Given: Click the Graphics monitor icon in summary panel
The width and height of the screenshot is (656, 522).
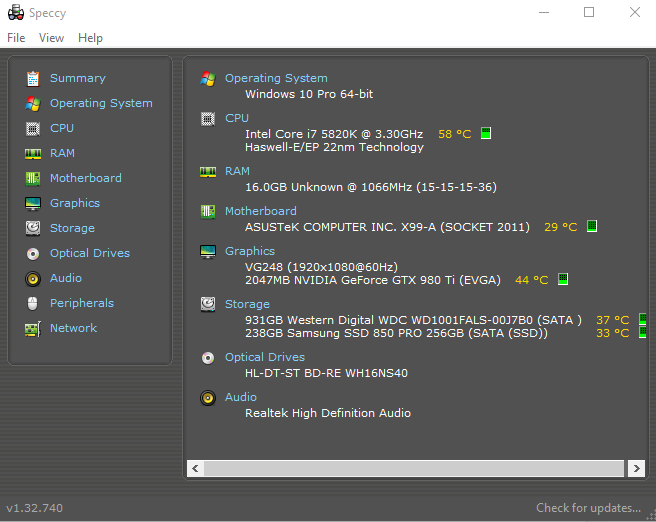Looking at the screenshot, I should coord(208,252).
